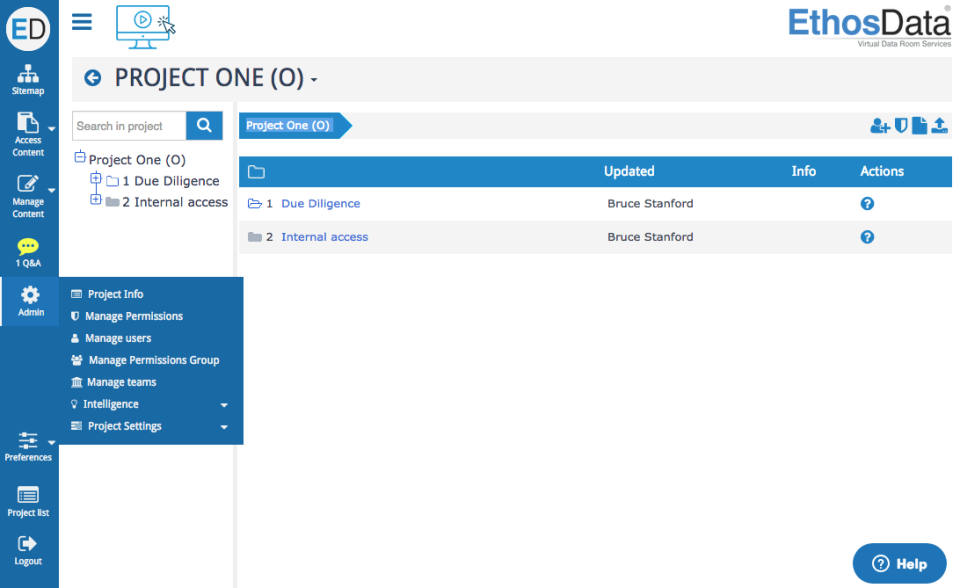The width and height of the screenshot is (960, 588).
Task: Select Manage users in Admin menu
Action: pyautogui.click(x=118, y=338)
